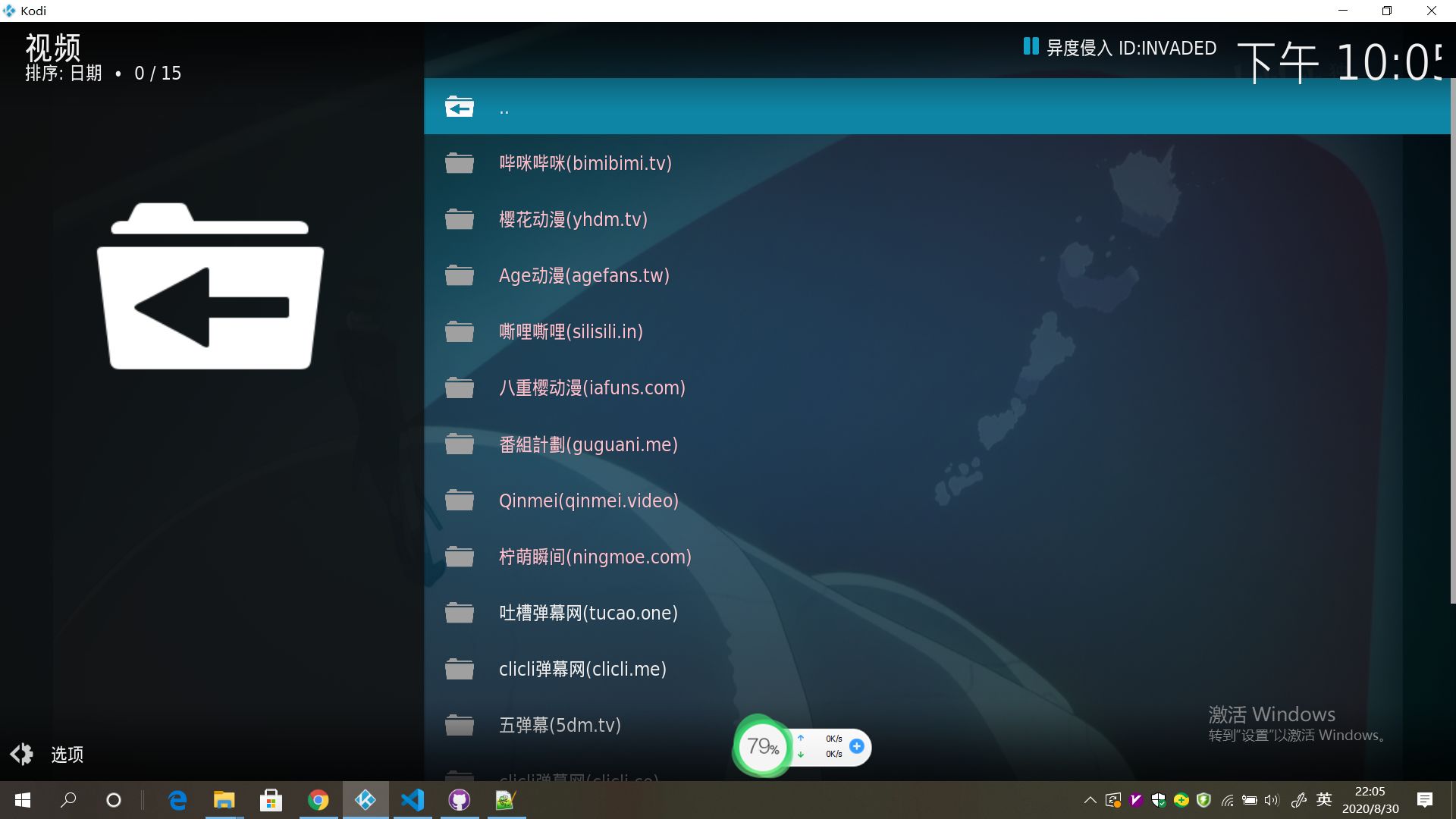Viewport: 1456px width, 819px height.
Task: Click the folder icon beside 五弹幕(5dm.tv)
Action: click(x=460, y=725)
